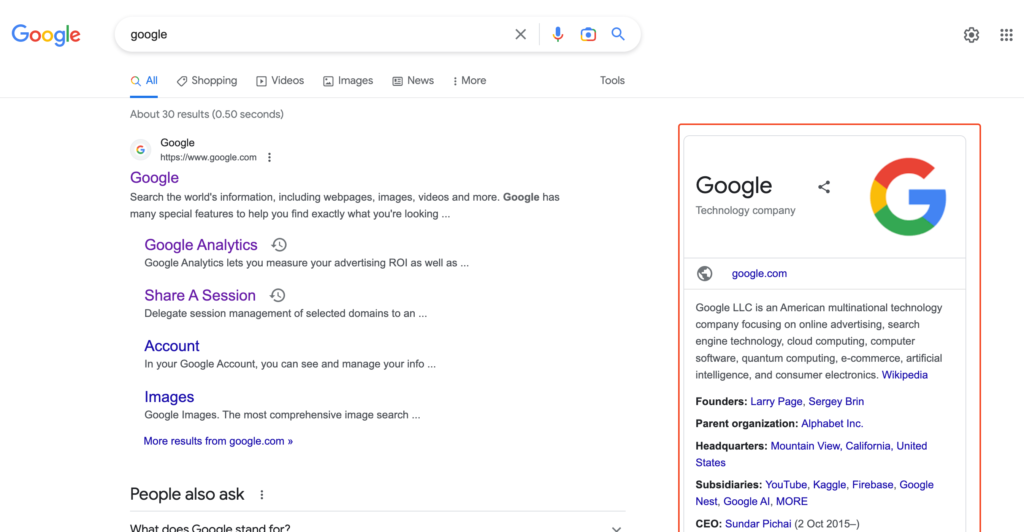This screenshot has height=532, width=1024.
Task: Expand the More search filters menu
Action: [x=469, y=80]
